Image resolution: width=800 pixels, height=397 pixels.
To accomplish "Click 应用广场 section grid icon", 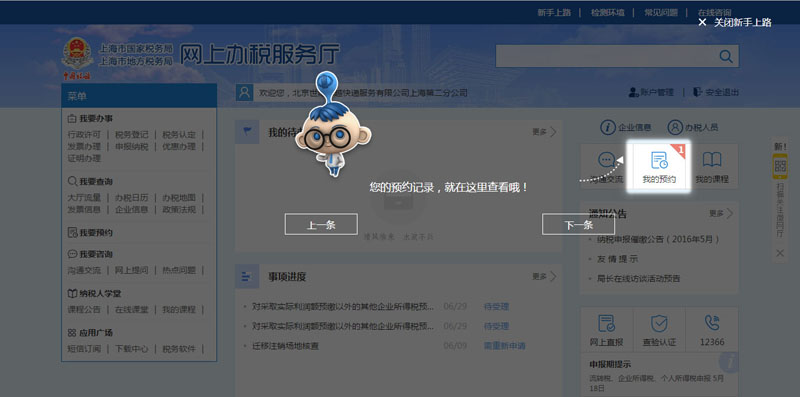I will [x=72, y=333].
